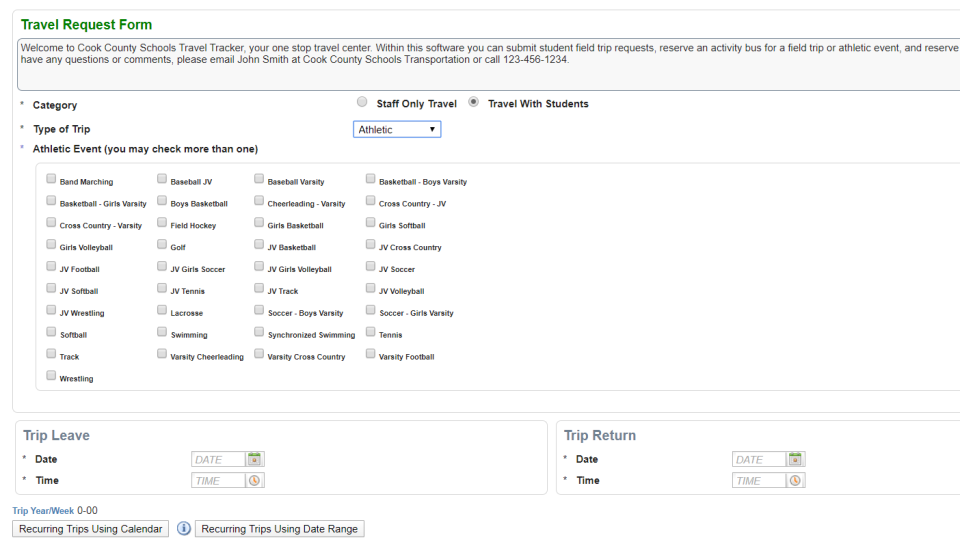Check Basketball - Boys Varsity checkbox

coord(370,179)
